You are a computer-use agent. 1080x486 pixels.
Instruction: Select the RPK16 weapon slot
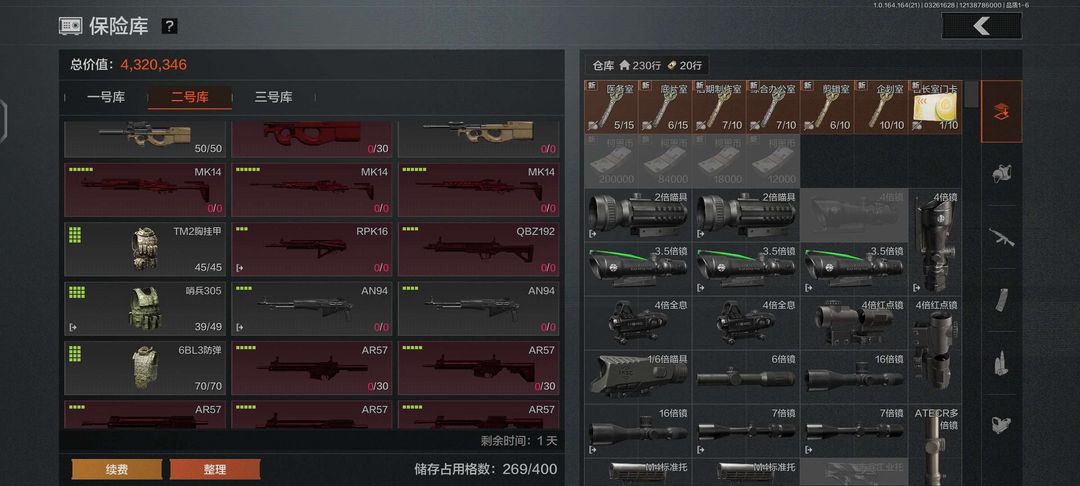point(312,249)
